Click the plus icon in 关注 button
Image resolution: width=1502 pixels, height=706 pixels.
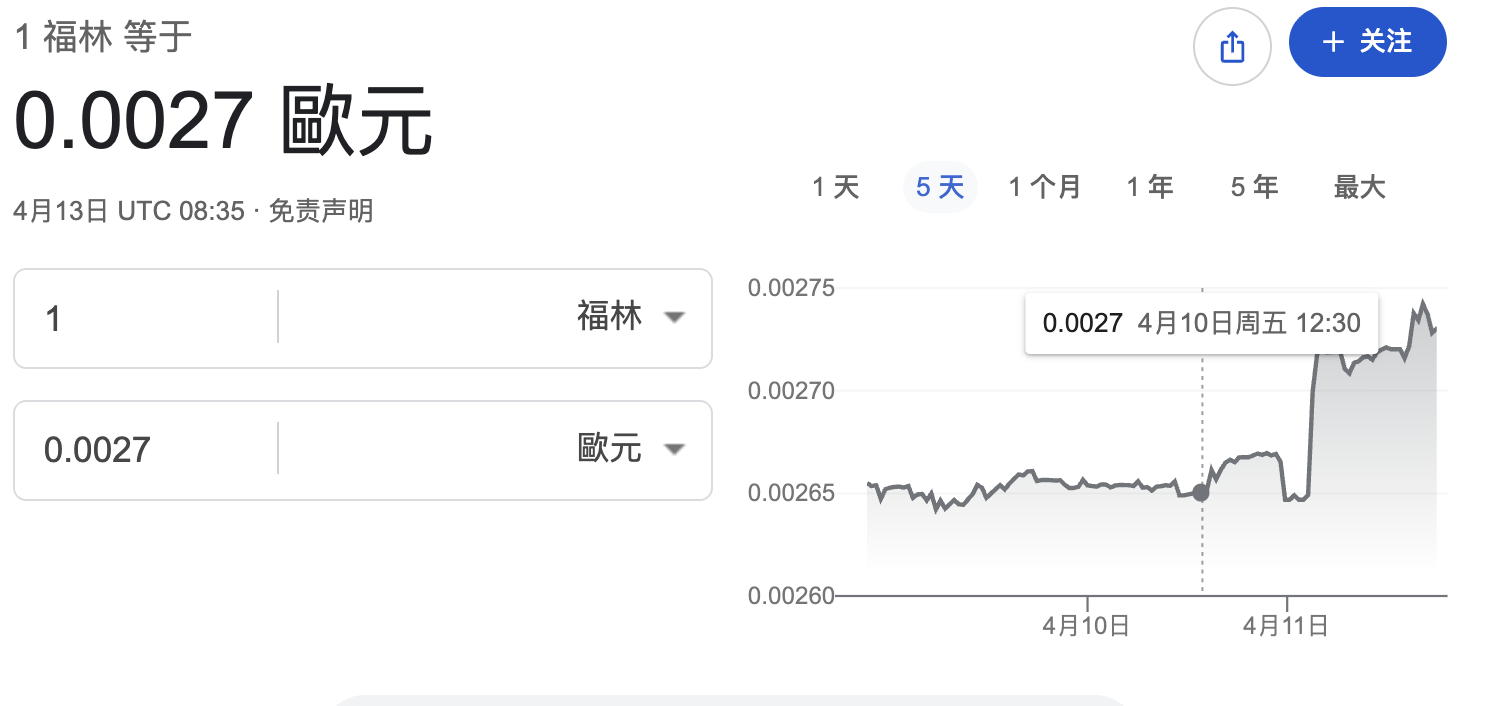(1333, 42)
